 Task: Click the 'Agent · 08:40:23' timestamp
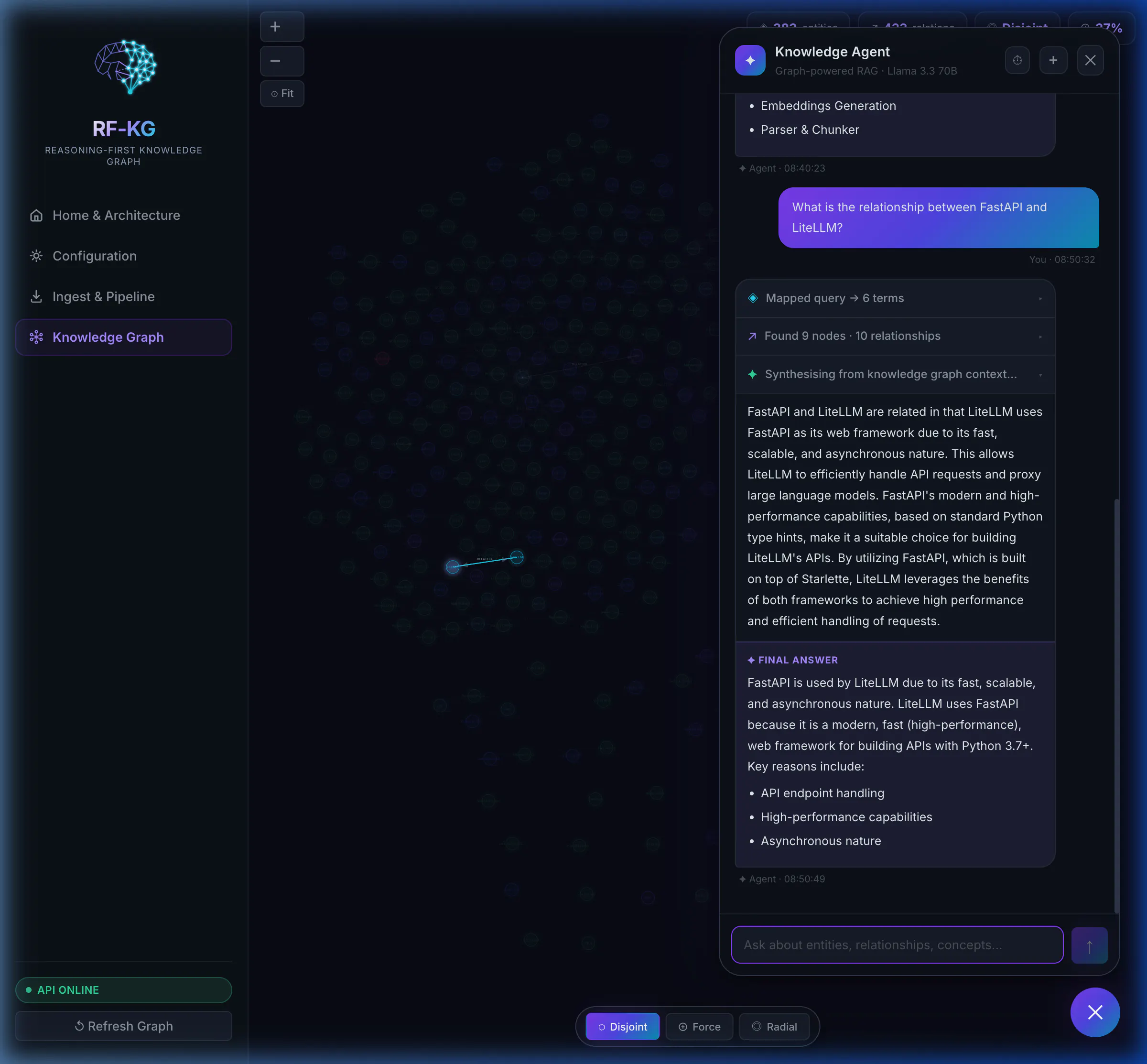782,168
